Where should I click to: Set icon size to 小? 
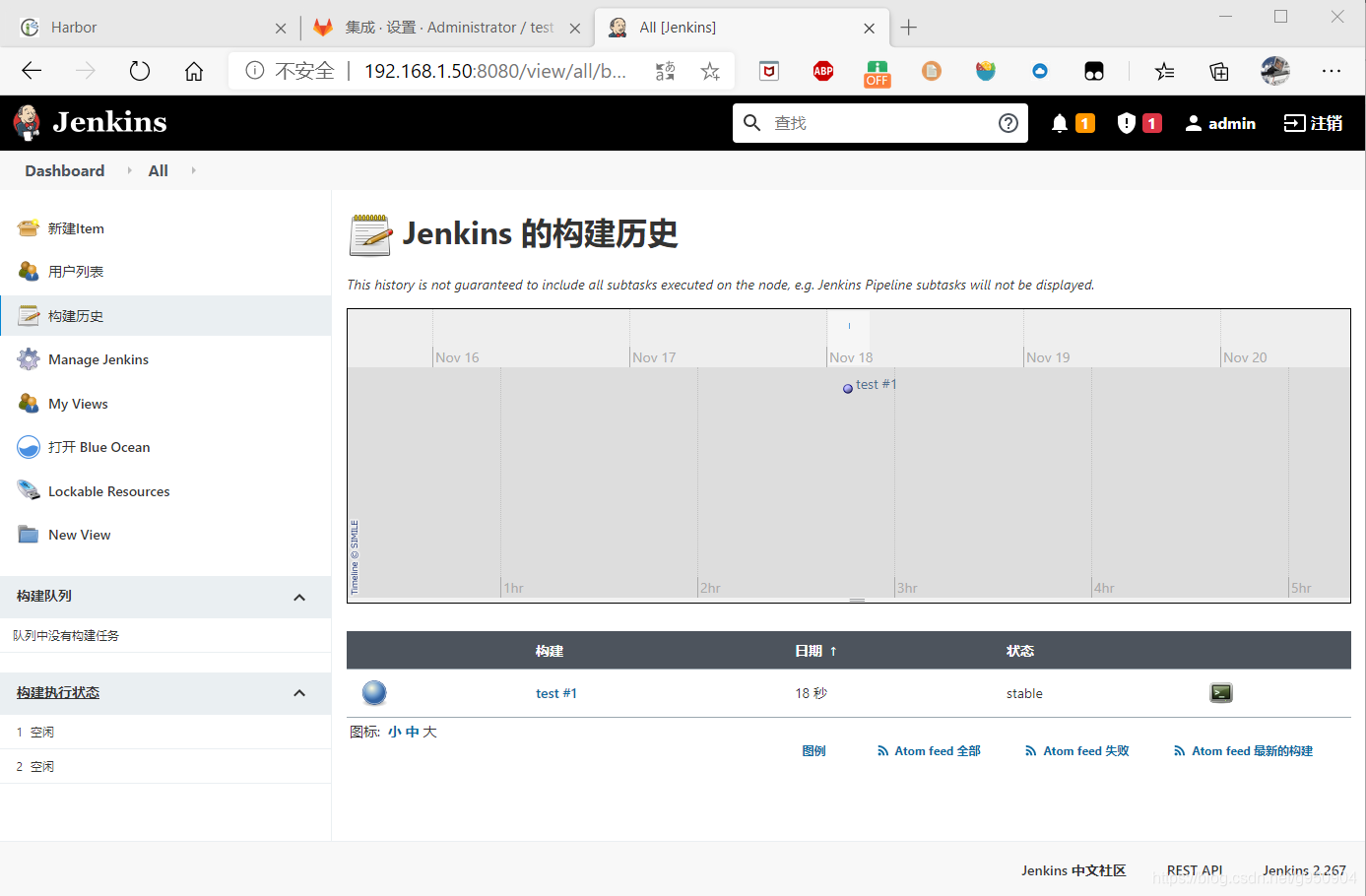pyautogui.click(x=394, y=732)
